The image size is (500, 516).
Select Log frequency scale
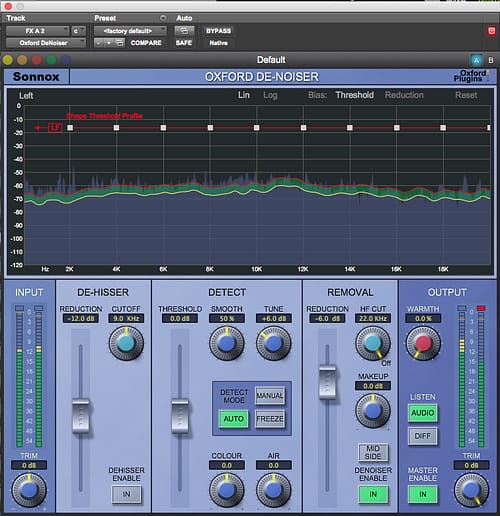tap(270, 95)
